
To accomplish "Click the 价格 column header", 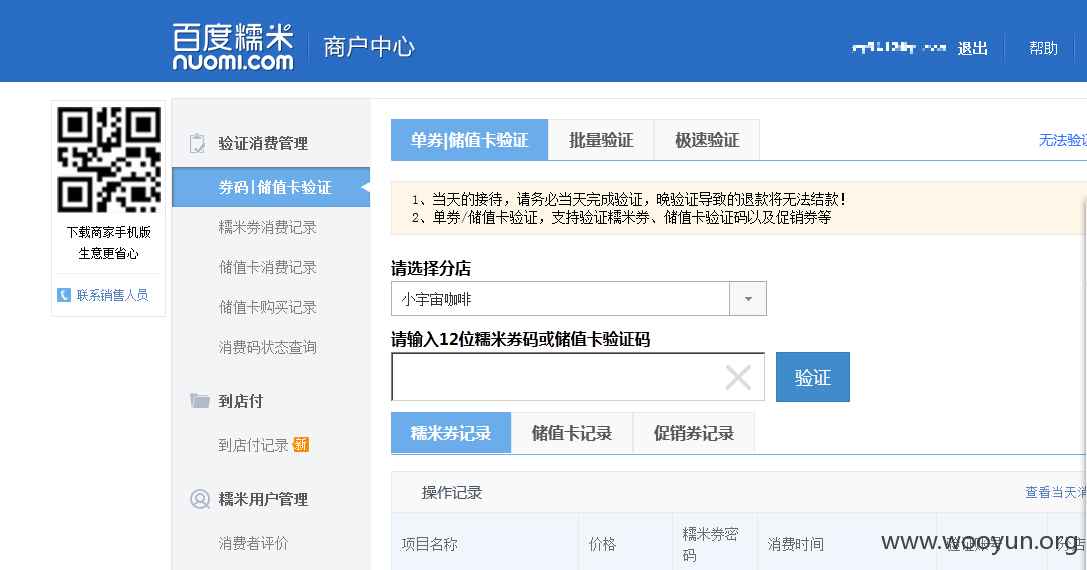I will 602,544.
